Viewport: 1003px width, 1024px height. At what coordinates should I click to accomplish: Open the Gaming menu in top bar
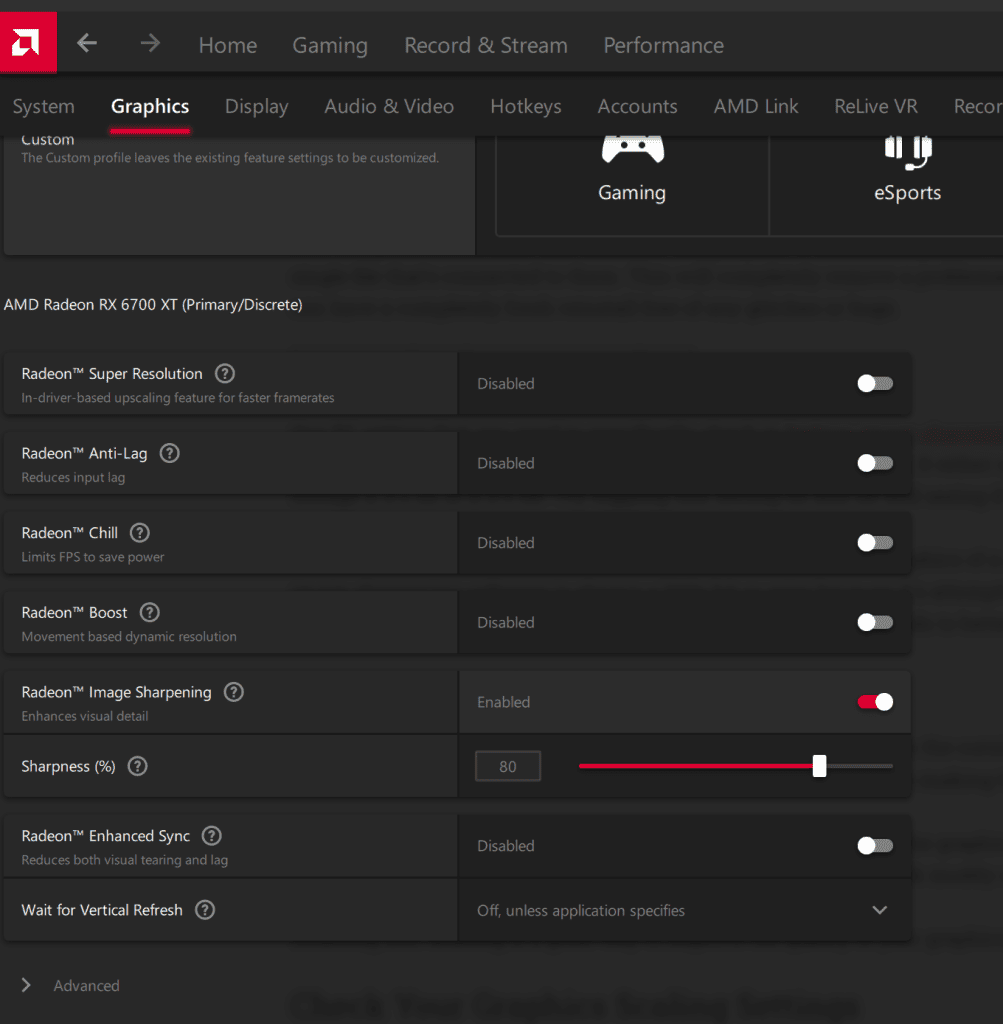coord(330,45)
